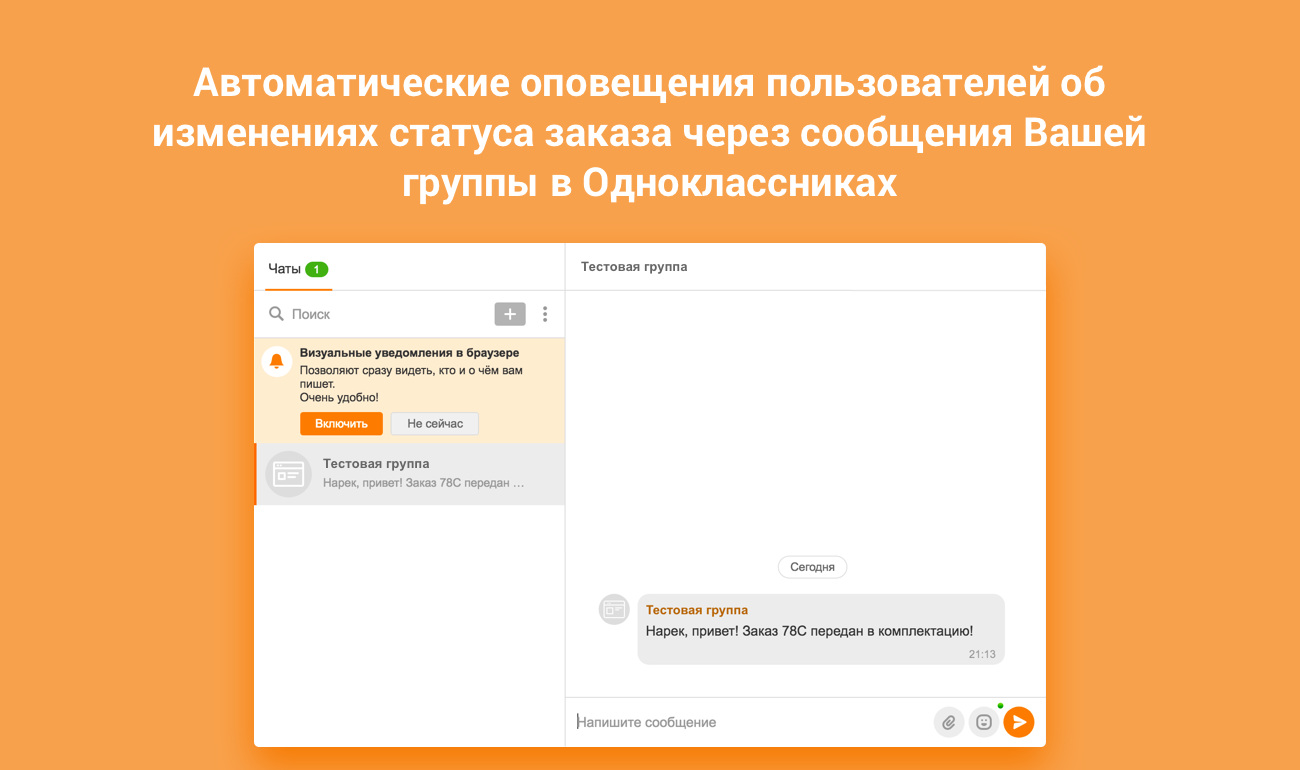Click the Тестовая группа avatar in chat list
Image resolution: width=1300 pixels, height=770 pixels.
click(x=289, y=474)
